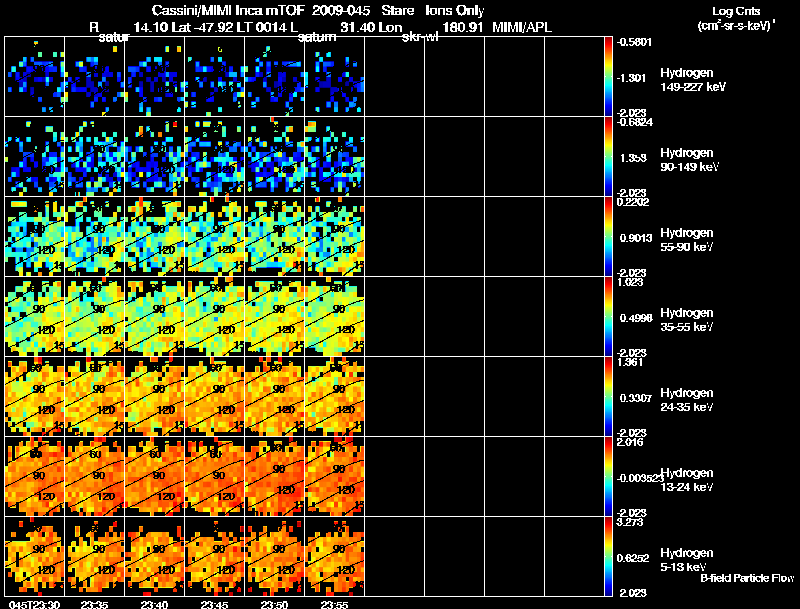Click the '3.273' color scale maximum value

click(630, 522)
